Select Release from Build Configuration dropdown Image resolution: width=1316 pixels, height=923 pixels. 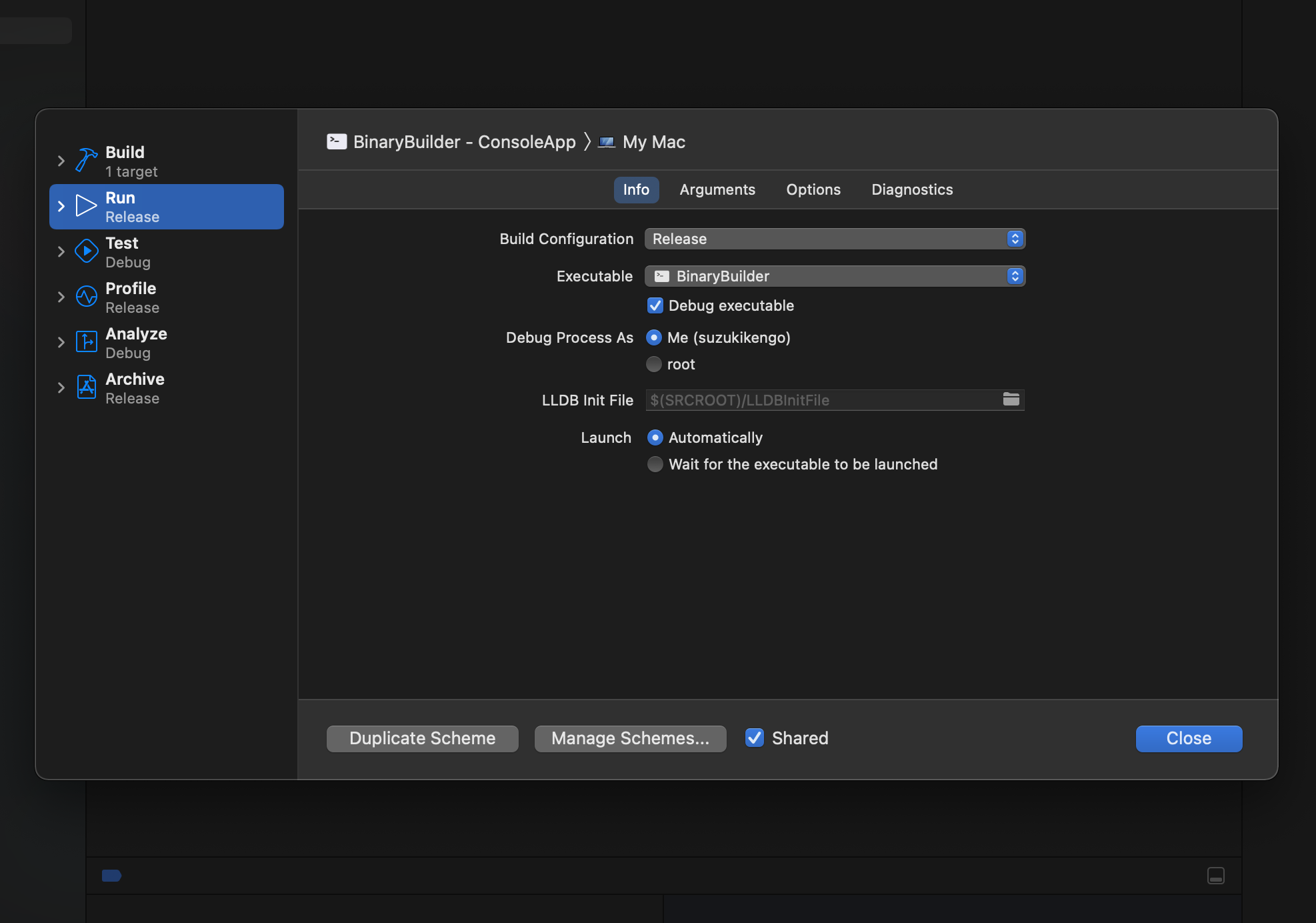pyautogui.click(x=834, y=238)
